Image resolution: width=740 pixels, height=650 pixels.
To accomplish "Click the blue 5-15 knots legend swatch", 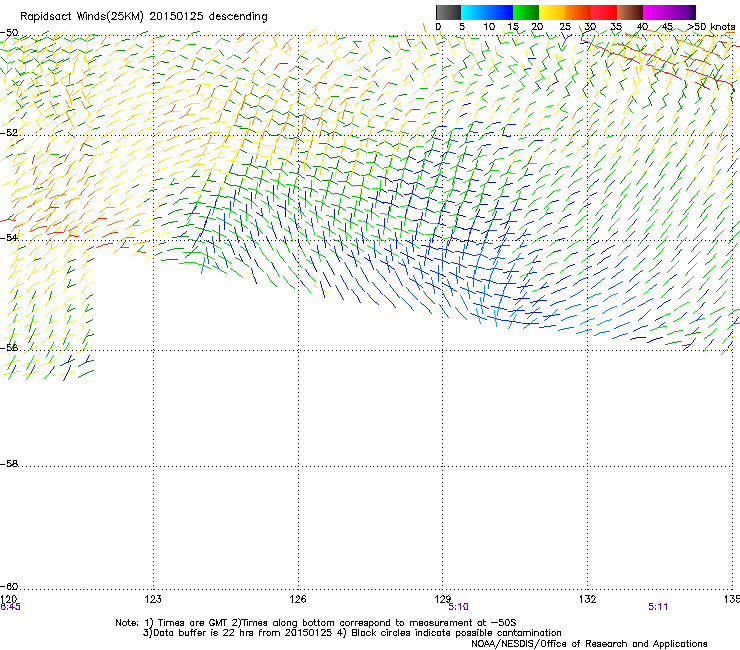I will tap(487, 12).
